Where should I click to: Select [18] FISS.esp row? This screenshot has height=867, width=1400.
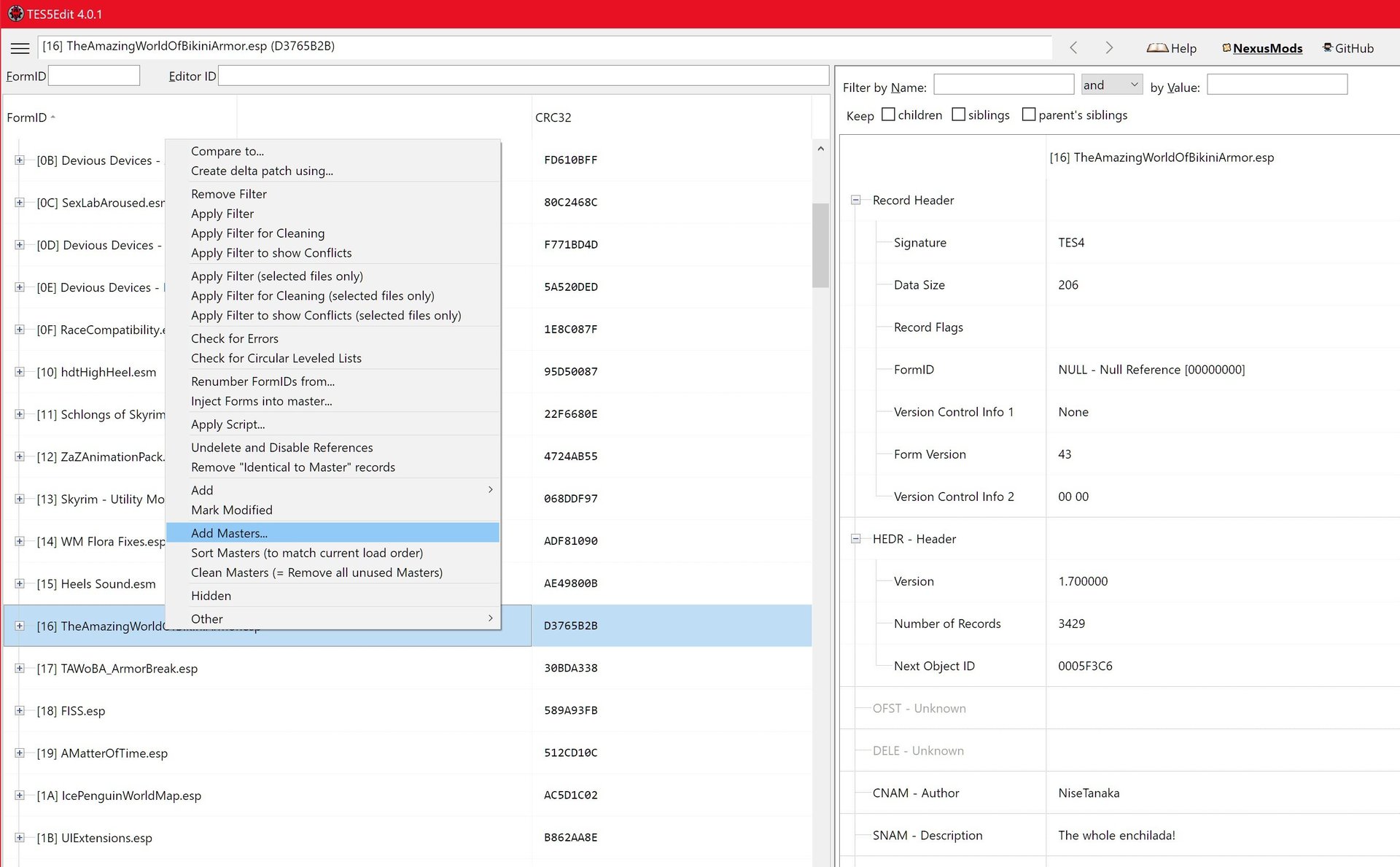(408, 710)
